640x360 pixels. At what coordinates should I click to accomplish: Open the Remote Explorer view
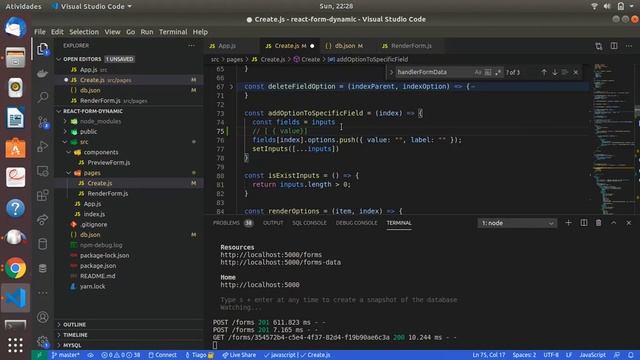[42, 171]
